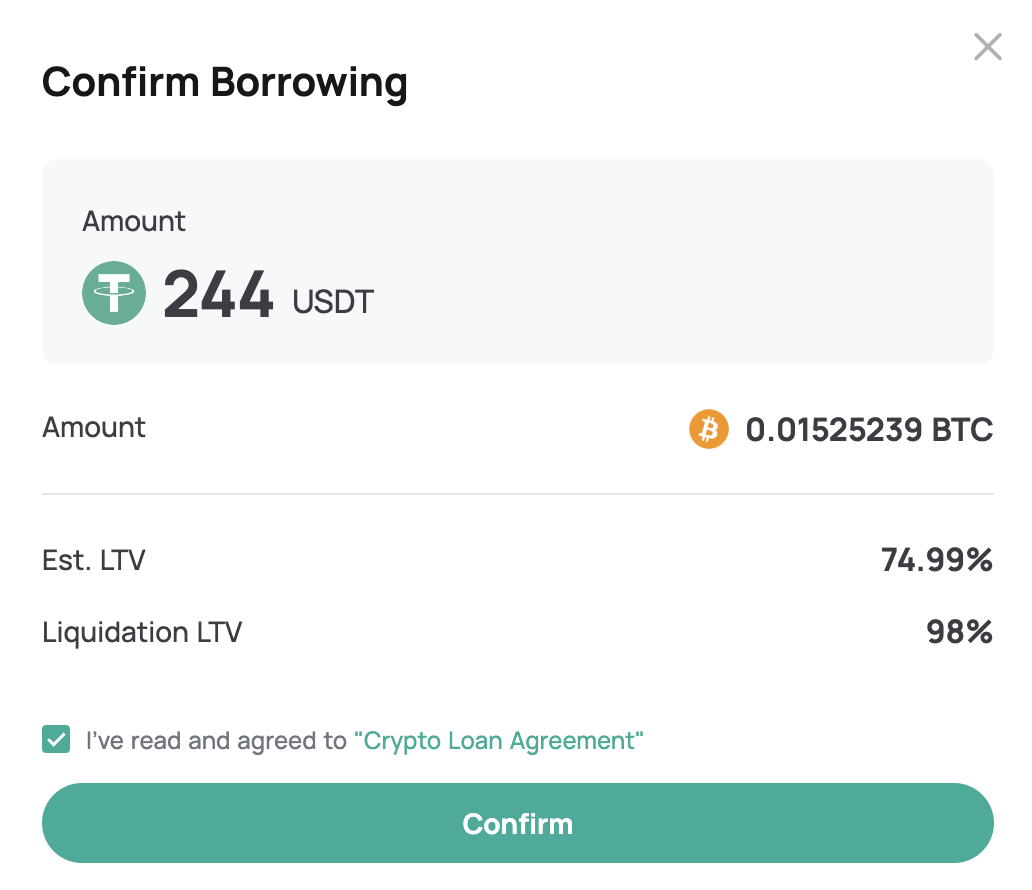Click the BTC unit text
The width and height of the screenshot is (1032, 890).
(x=962, y=430)
